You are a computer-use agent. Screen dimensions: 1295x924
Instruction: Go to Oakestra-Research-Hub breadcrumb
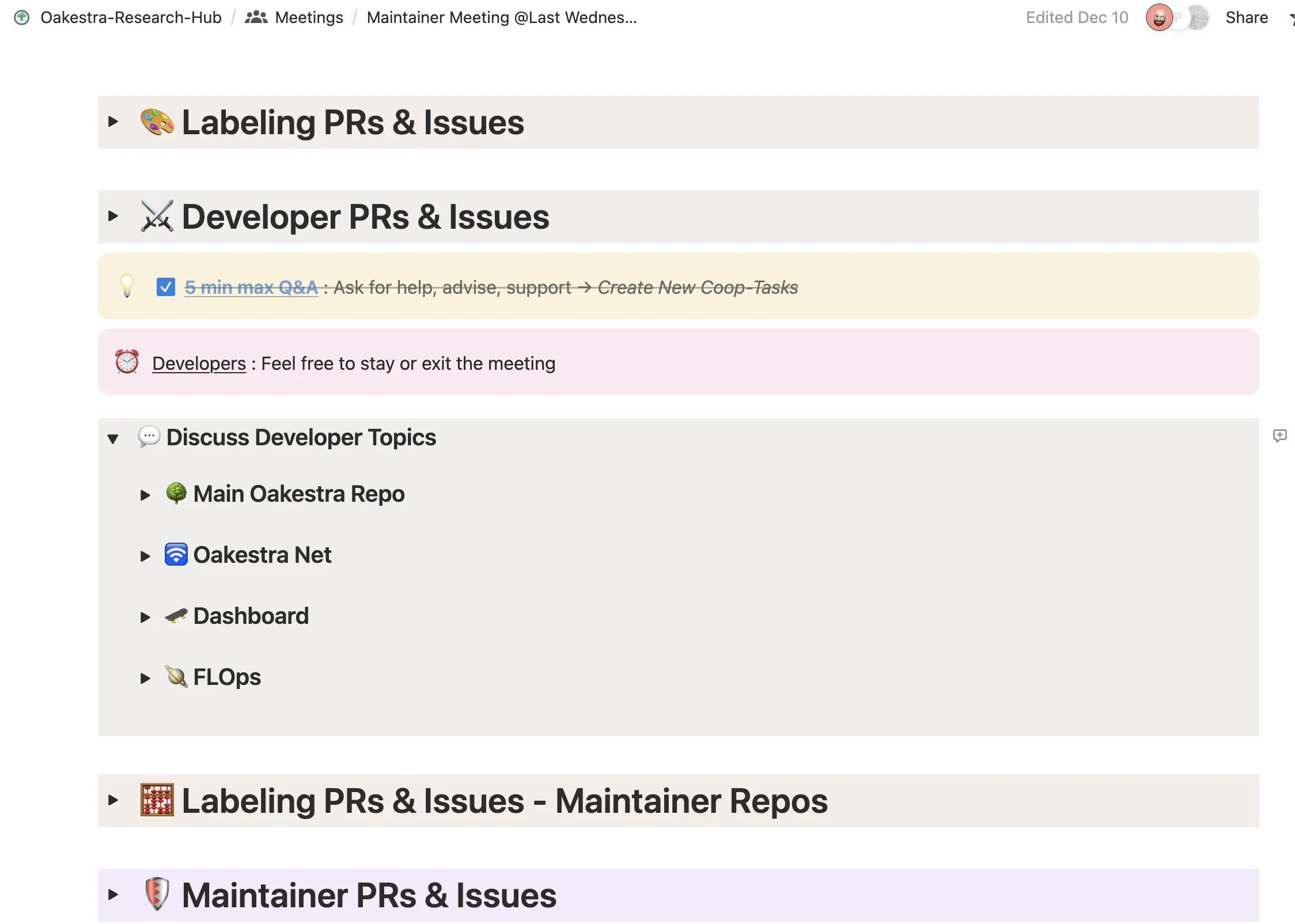(x=131, y=18)
